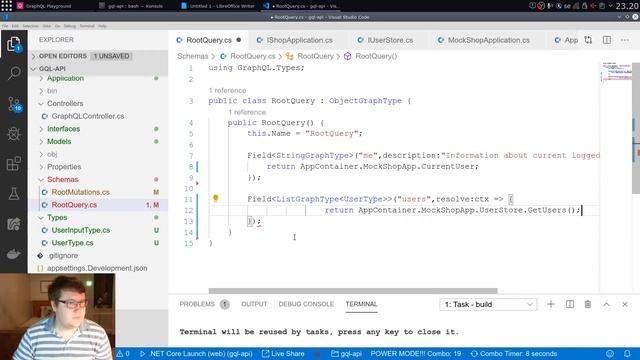The height and width of the screenshot is (360, 640).
Task: Collapse the Controllers folder
Action: pos(98,103)
